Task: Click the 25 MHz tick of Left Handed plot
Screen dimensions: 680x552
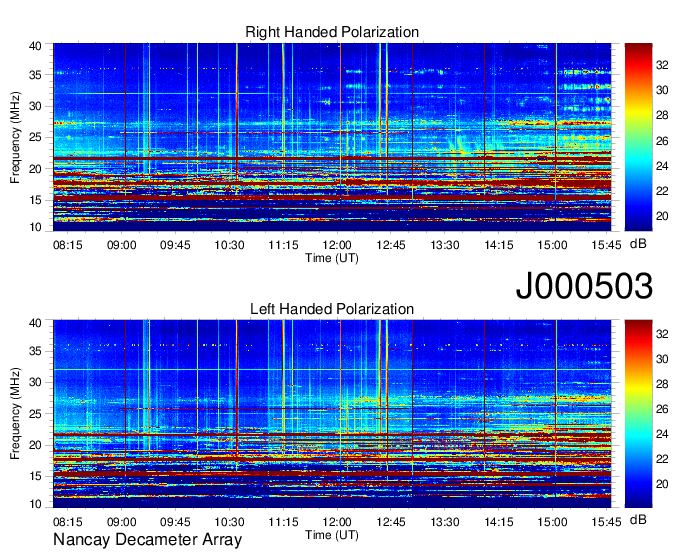Action: tap(35, 414)
